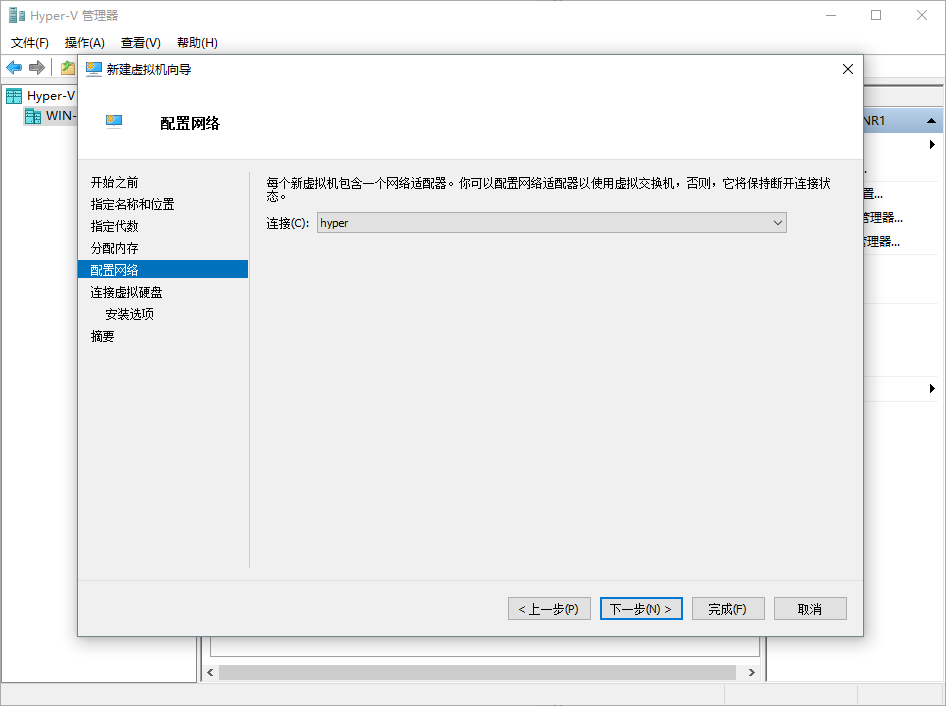Viewport: 946px width, 706px height.
Task: Go to the 指定名称和位置 wizard step
Action: pyautogui.click(x=133, y=205)
